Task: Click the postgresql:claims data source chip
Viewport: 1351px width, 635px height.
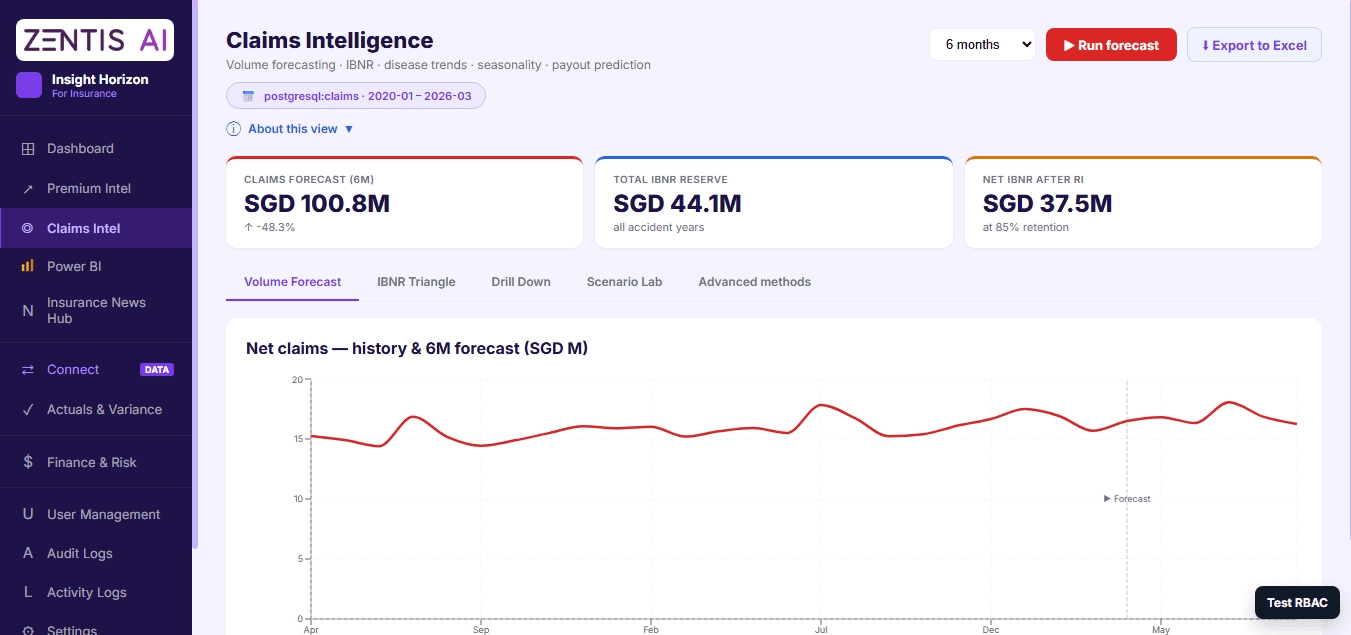Action: coord(356,97)
